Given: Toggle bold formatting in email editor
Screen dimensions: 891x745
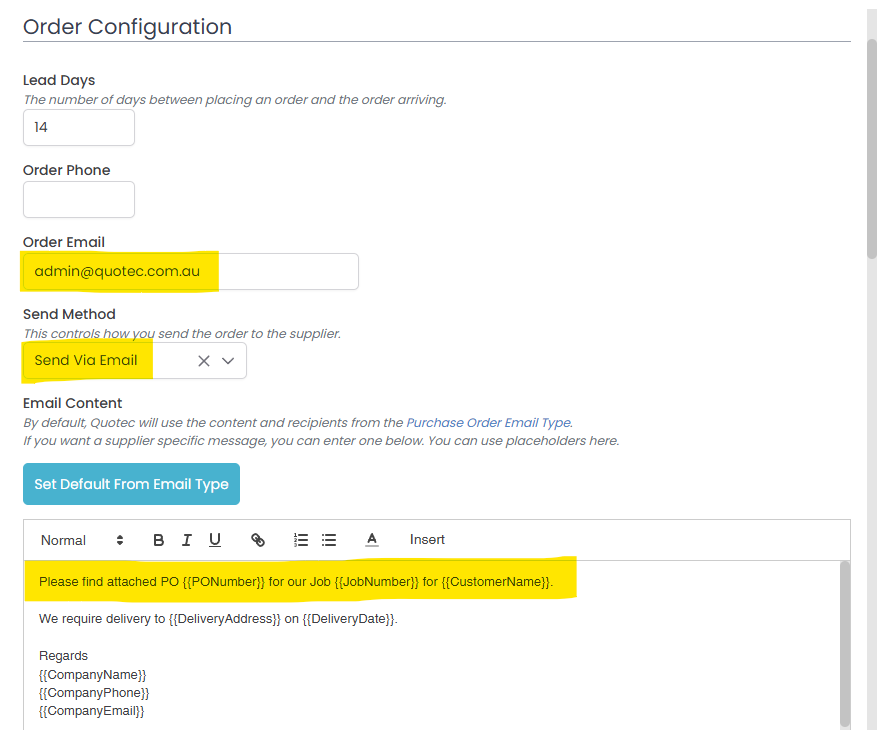Looking at the screenshot, I should (158, 540).
